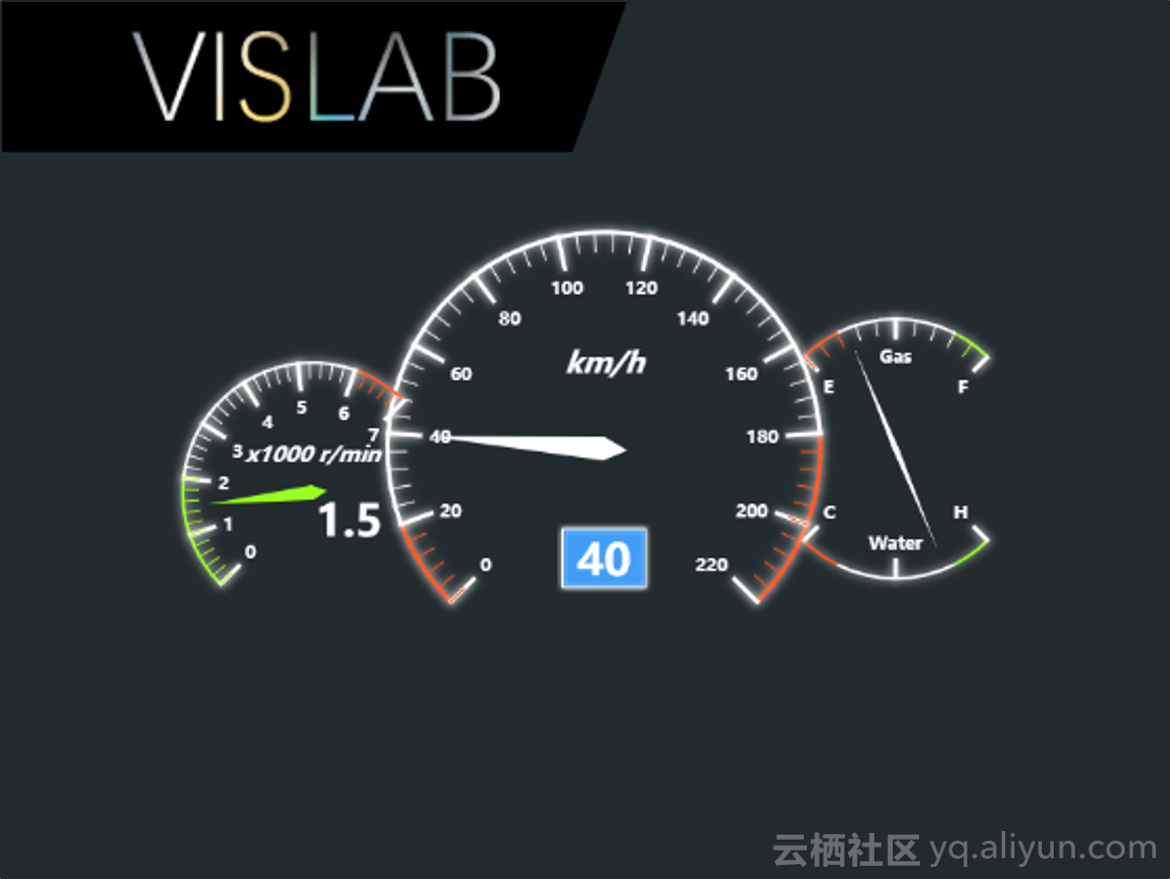The image size is (1170, 879).
Task: Click the C marker on water gauge
Action: tap(829, 513)
